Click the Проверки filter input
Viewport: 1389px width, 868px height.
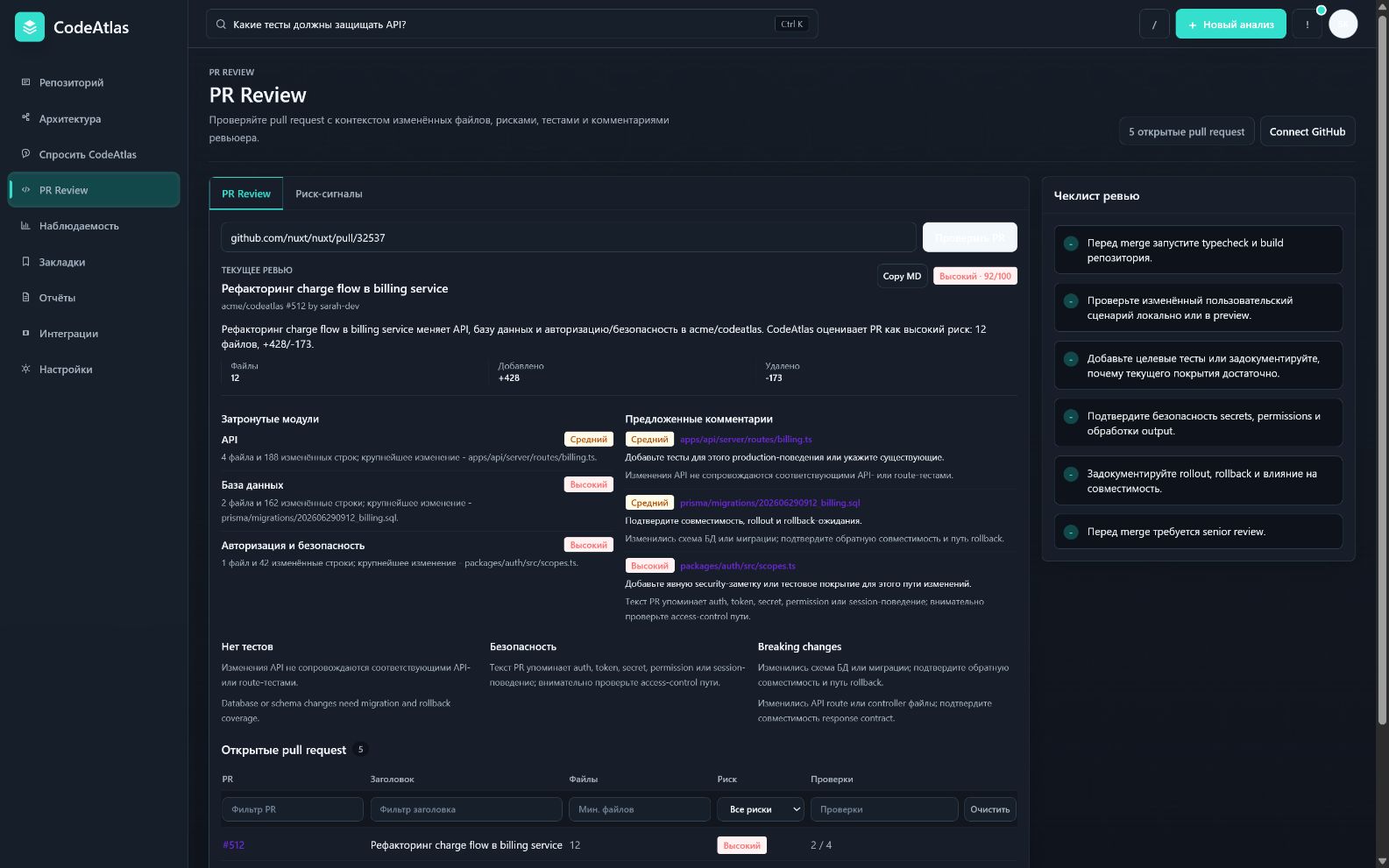point(884,809)
